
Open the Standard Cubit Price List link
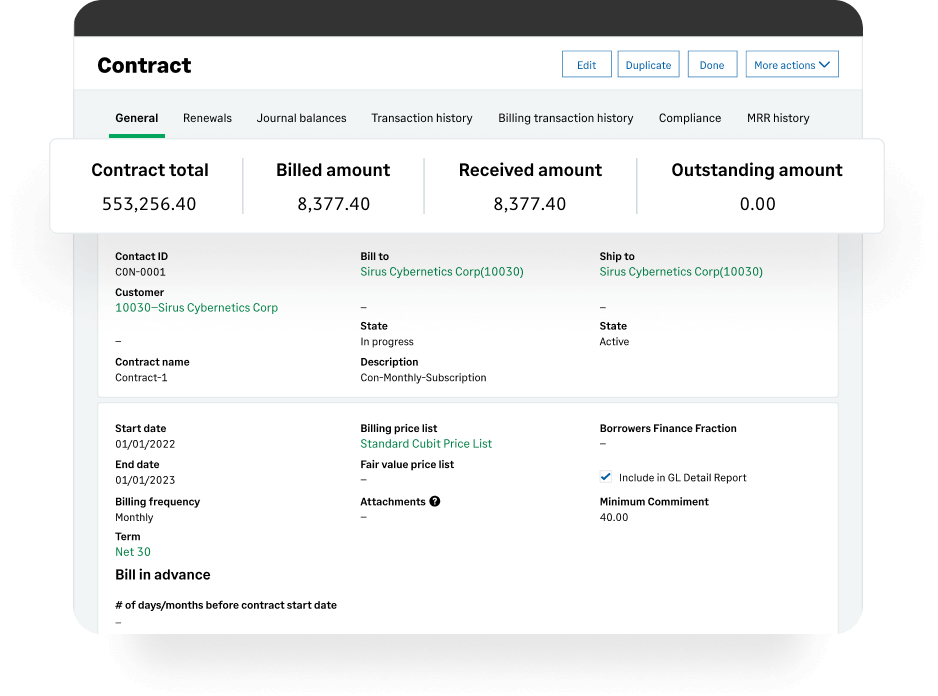tap(426, 443)
